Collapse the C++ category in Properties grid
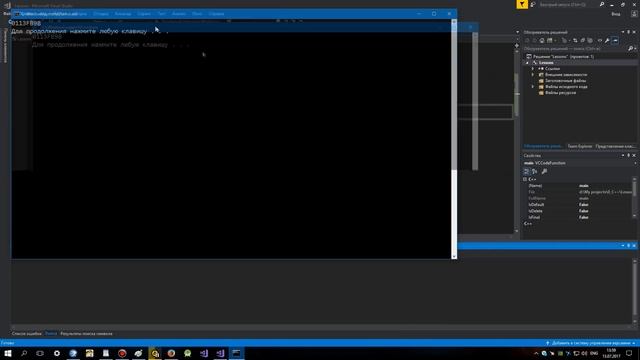The width and height of the screenshot is (640, 360). click(525, 180)
